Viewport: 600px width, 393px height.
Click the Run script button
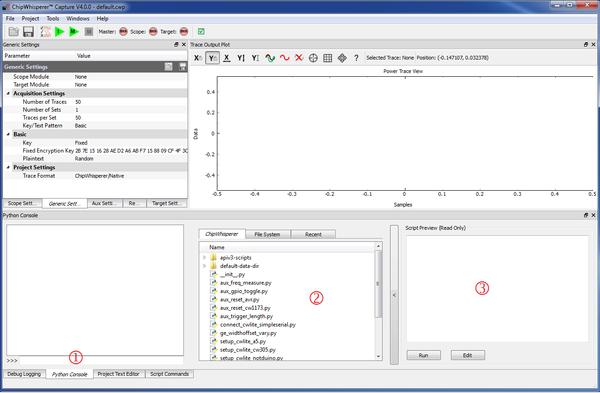[x=423, y=355]
